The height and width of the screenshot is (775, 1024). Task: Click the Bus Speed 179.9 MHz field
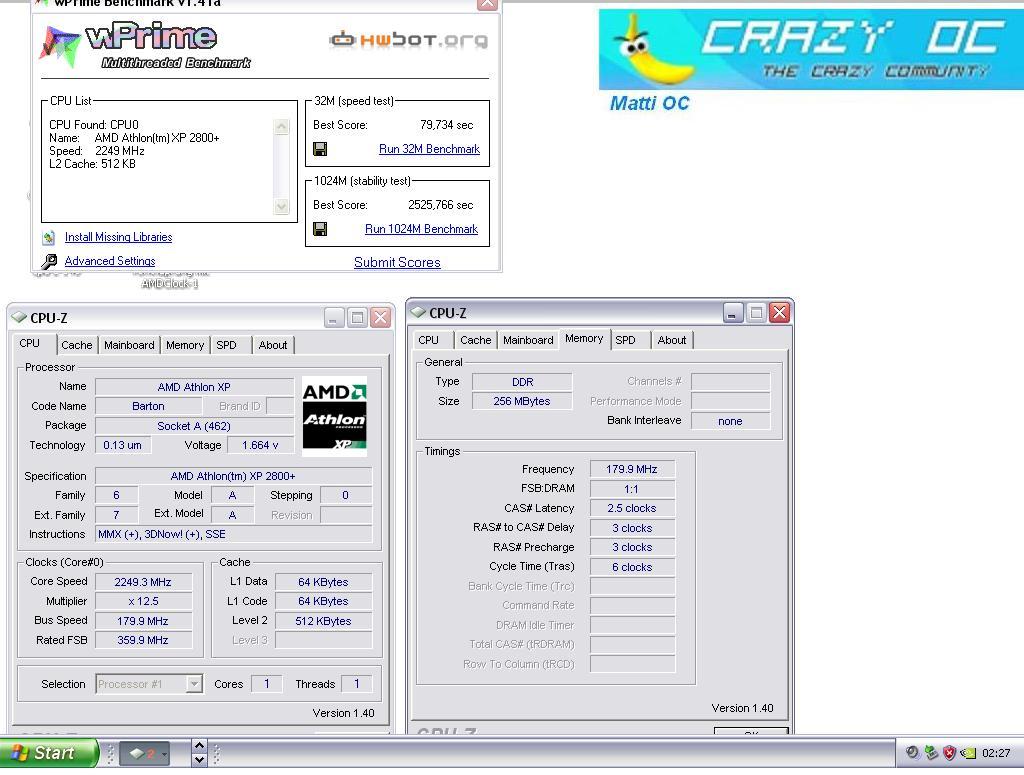pos(144,621)
